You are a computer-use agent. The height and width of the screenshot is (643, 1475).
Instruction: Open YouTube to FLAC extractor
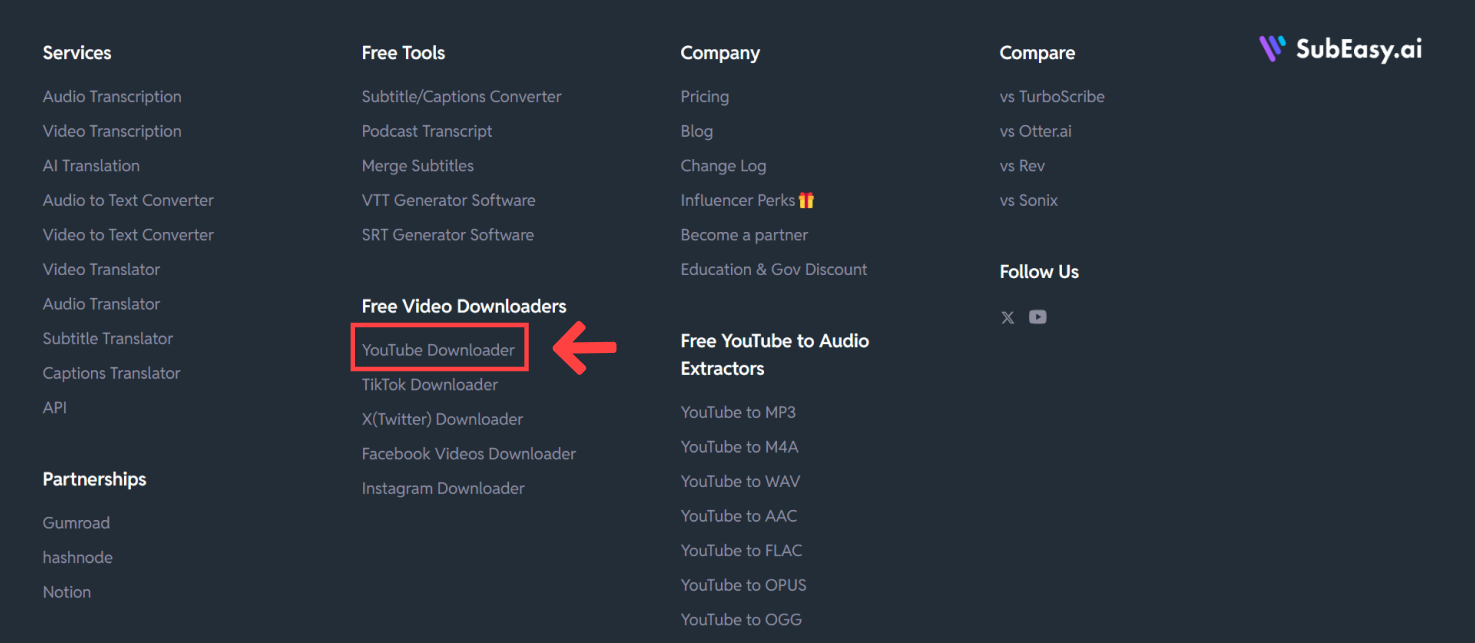point(742,551)
